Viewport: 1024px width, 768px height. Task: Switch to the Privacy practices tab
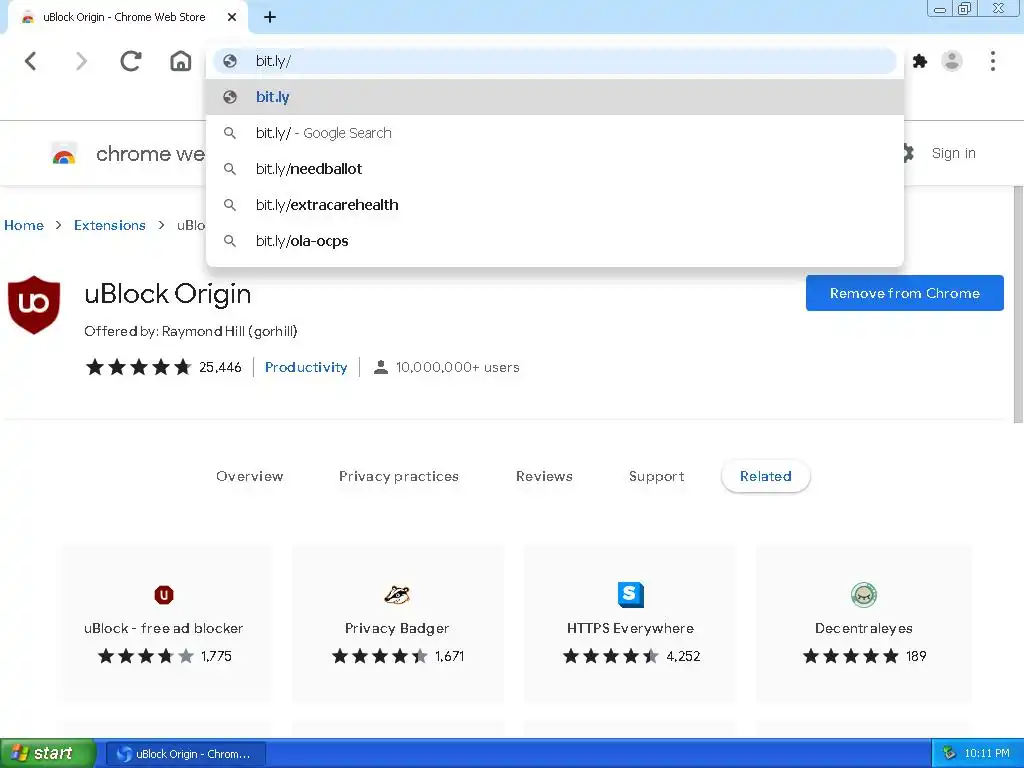point(398,476)
